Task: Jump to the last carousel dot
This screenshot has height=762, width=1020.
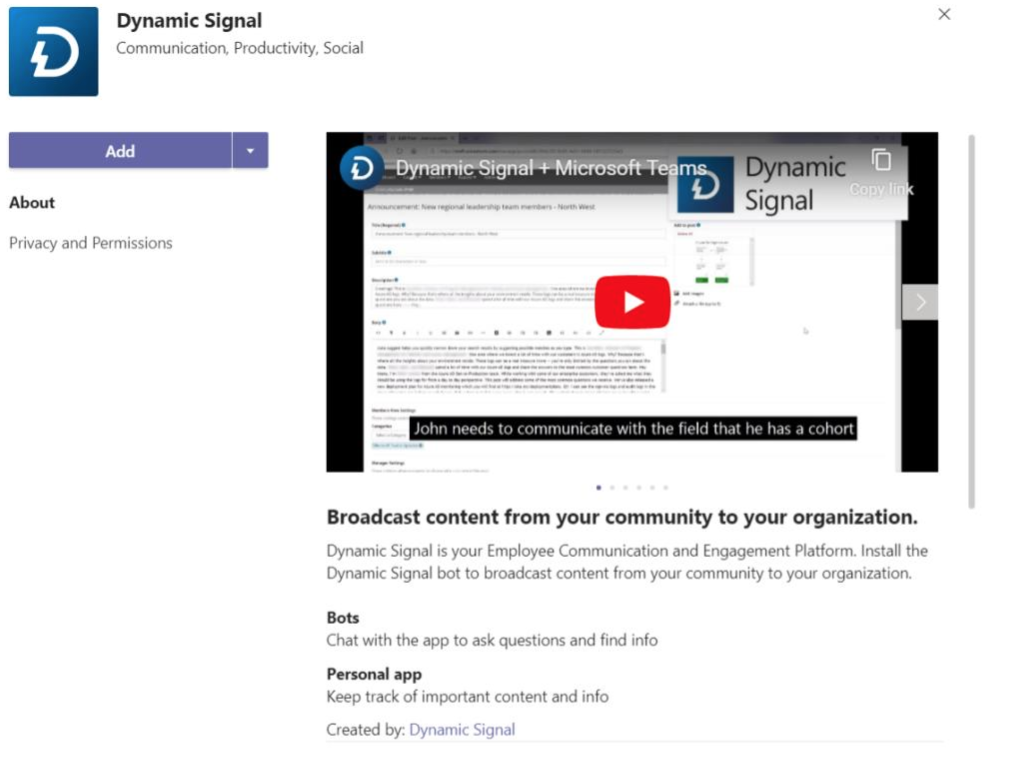Action: (665, 487)
